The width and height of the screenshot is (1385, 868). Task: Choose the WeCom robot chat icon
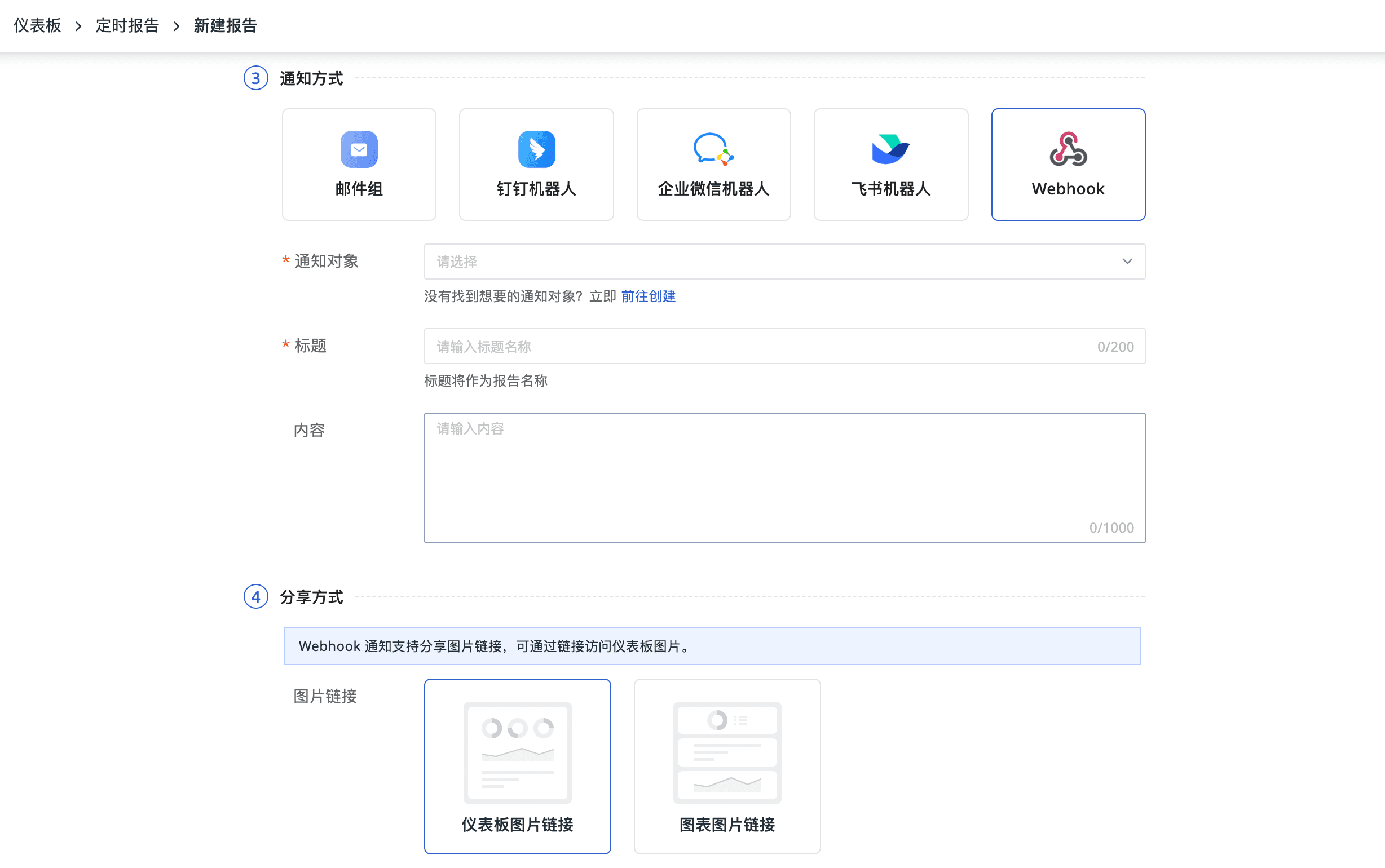pyautogui.click(x=713, y=149)
